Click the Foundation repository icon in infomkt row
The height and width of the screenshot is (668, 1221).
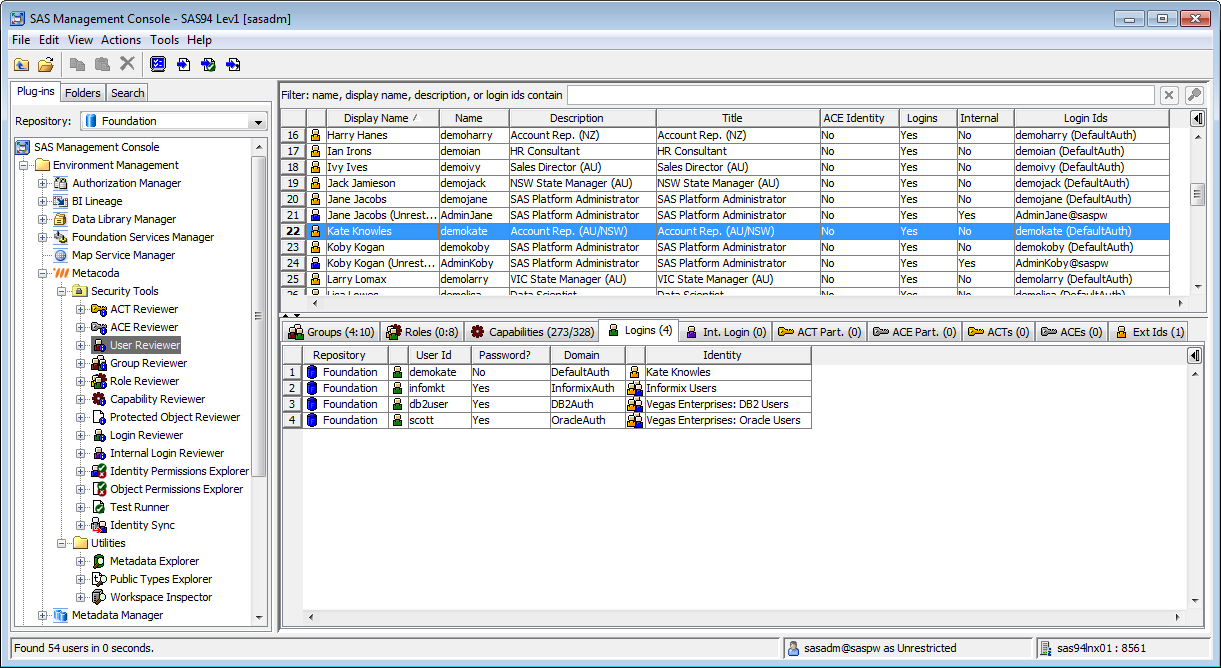[312, 388]
